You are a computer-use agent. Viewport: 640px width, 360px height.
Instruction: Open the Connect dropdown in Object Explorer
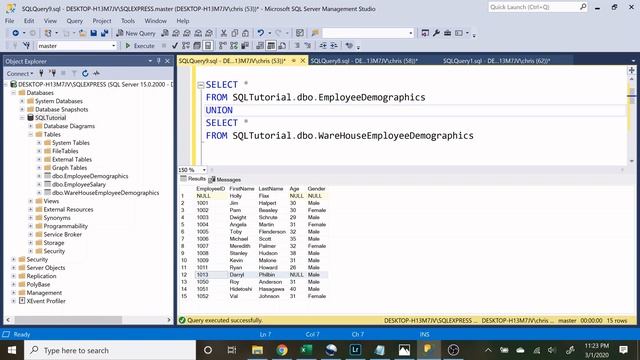click(20, 73)
